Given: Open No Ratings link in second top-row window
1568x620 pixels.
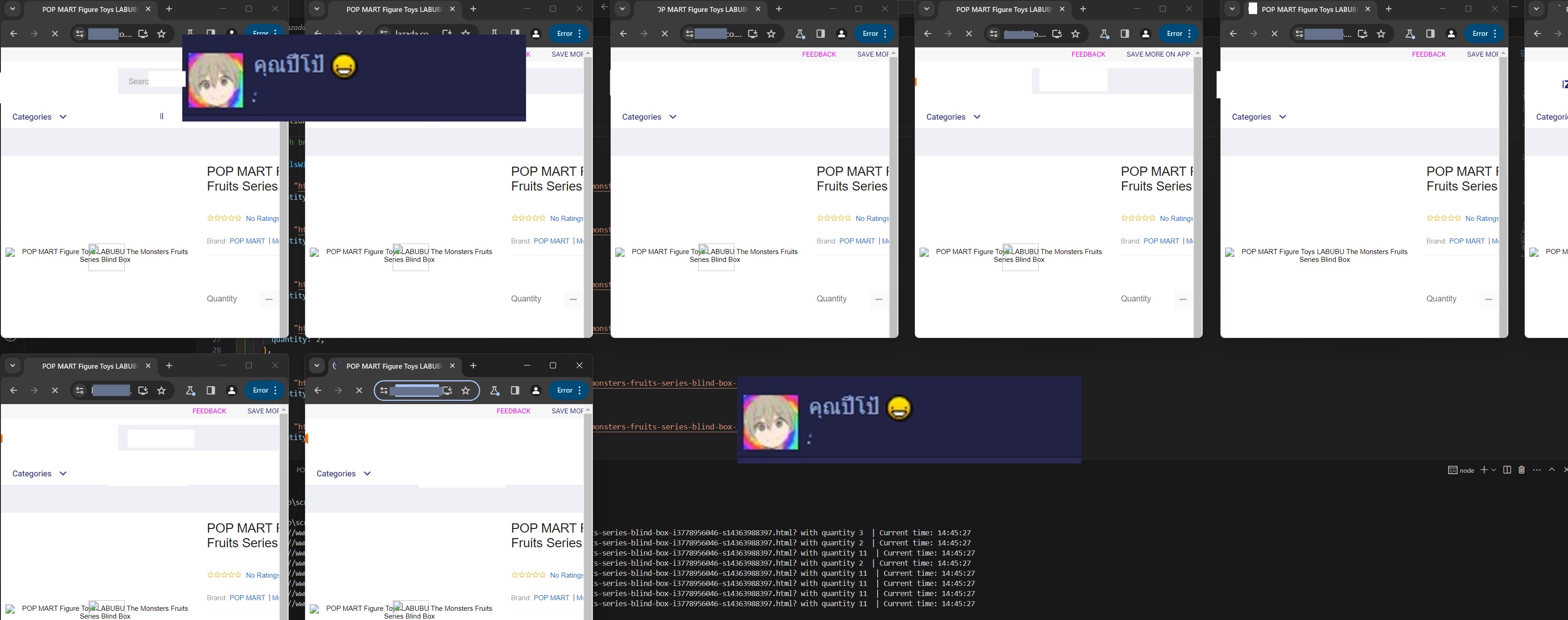Looking at the screenshot, I should (x=566, y=219).
